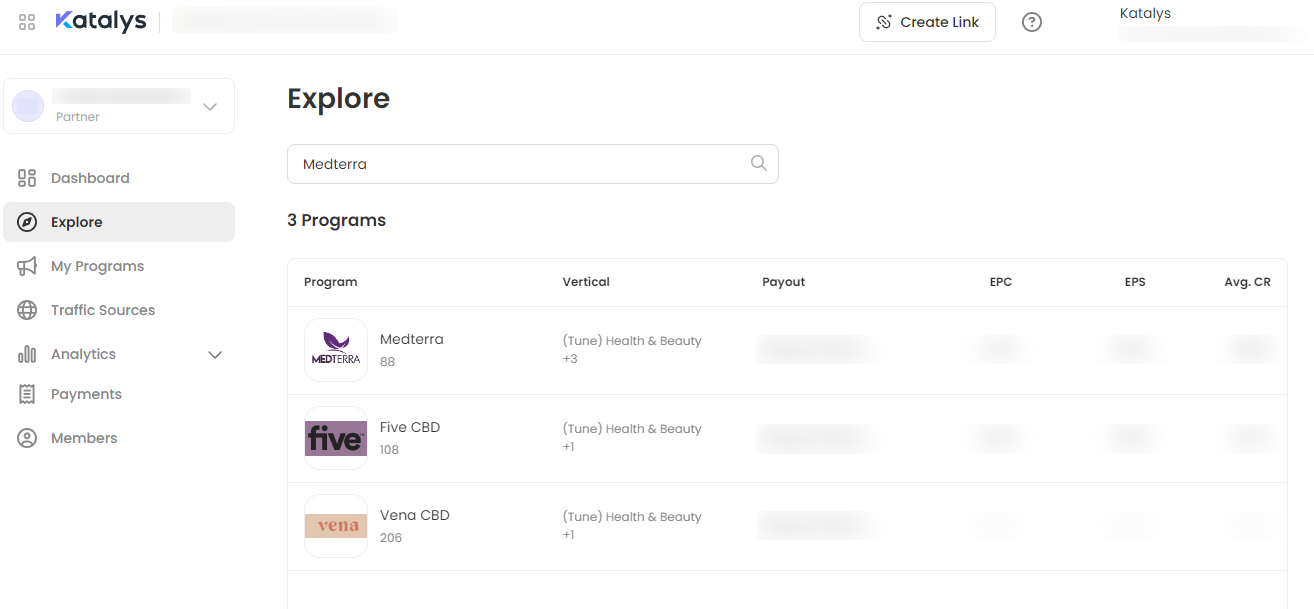Click the search magnifier icon
1314x609 pixels.
pyautogui.click(x=759, y=164)
